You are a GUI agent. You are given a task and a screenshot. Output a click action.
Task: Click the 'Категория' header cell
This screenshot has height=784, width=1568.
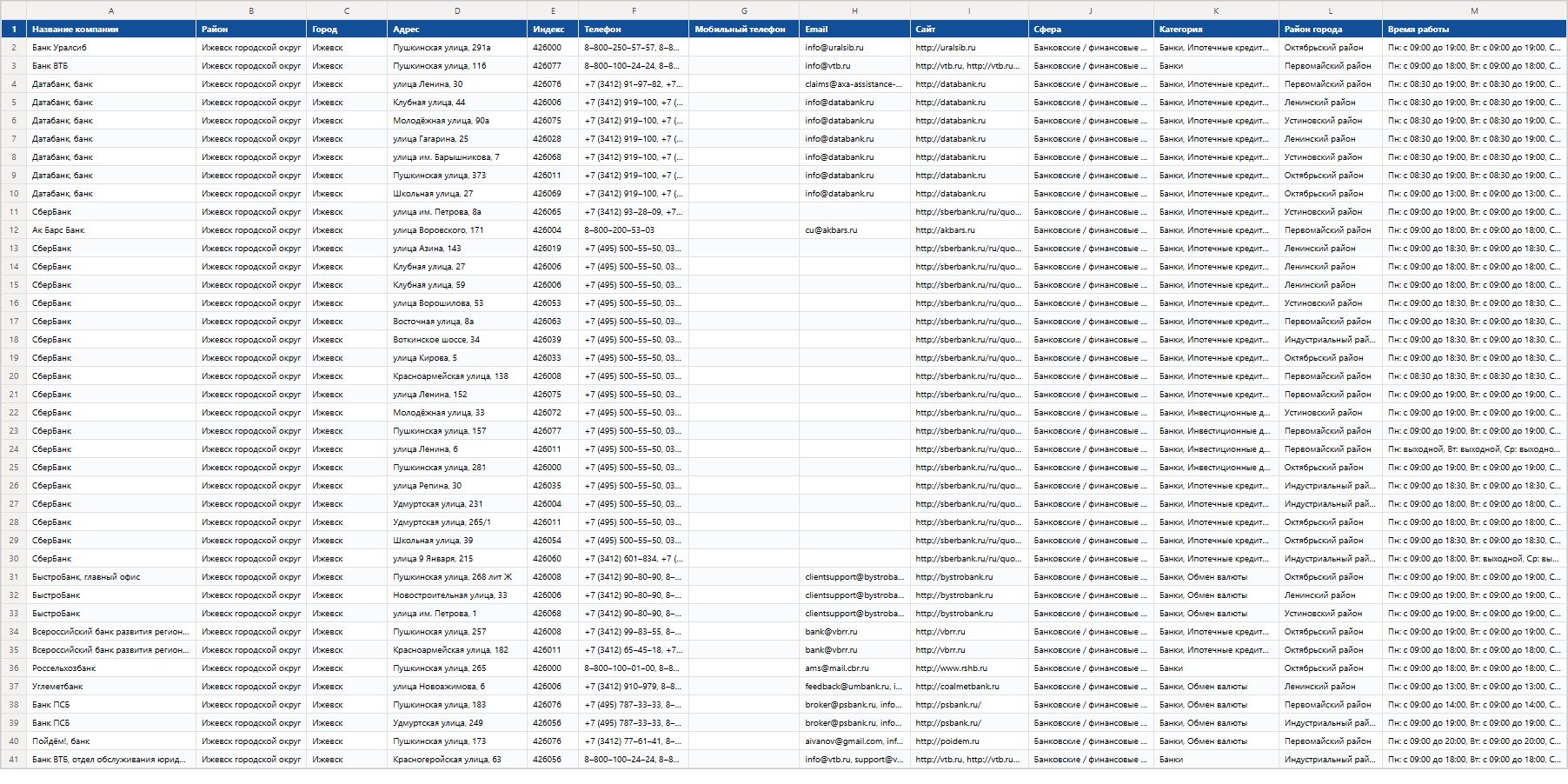point(1216,30)
